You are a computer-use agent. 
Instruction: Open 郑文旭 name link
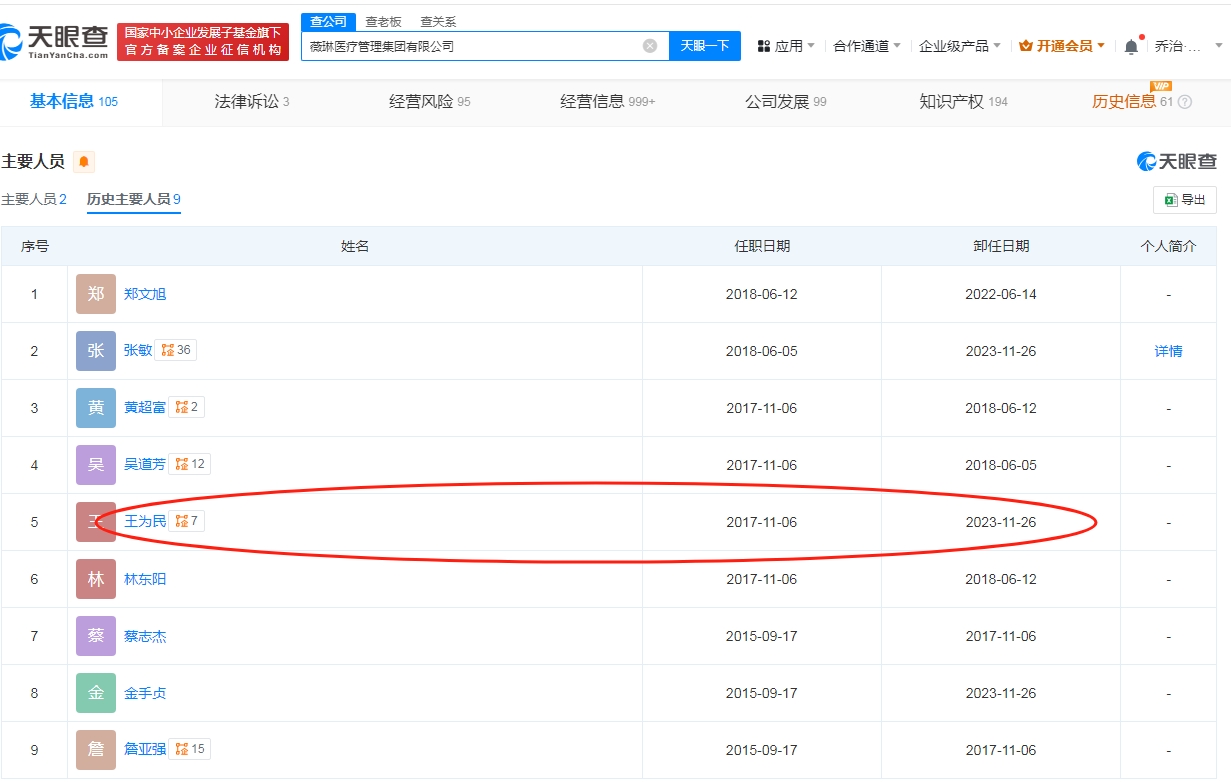click(x=145, y=294)
